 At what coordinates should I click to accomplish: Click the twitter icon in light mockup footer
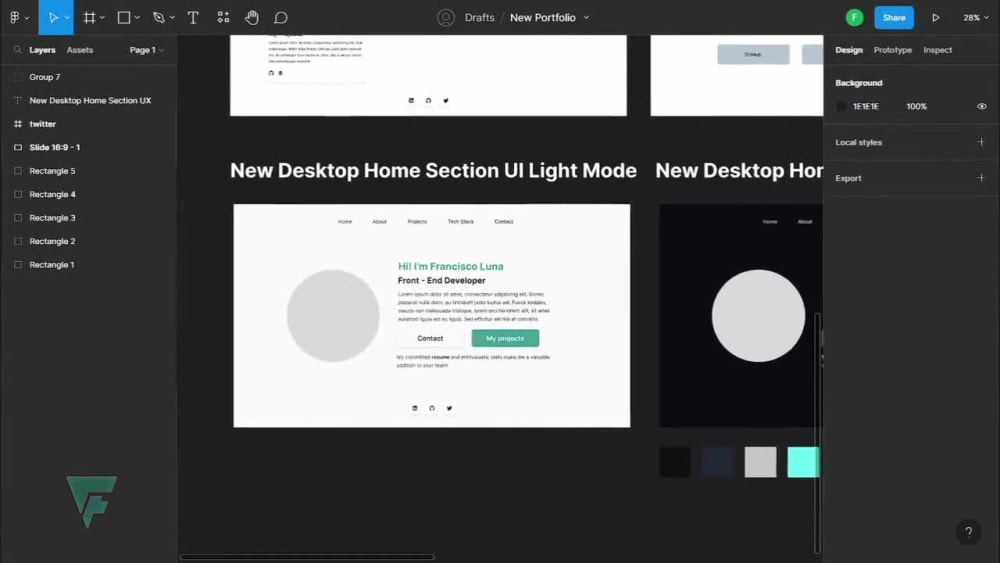tap(449, 408)
